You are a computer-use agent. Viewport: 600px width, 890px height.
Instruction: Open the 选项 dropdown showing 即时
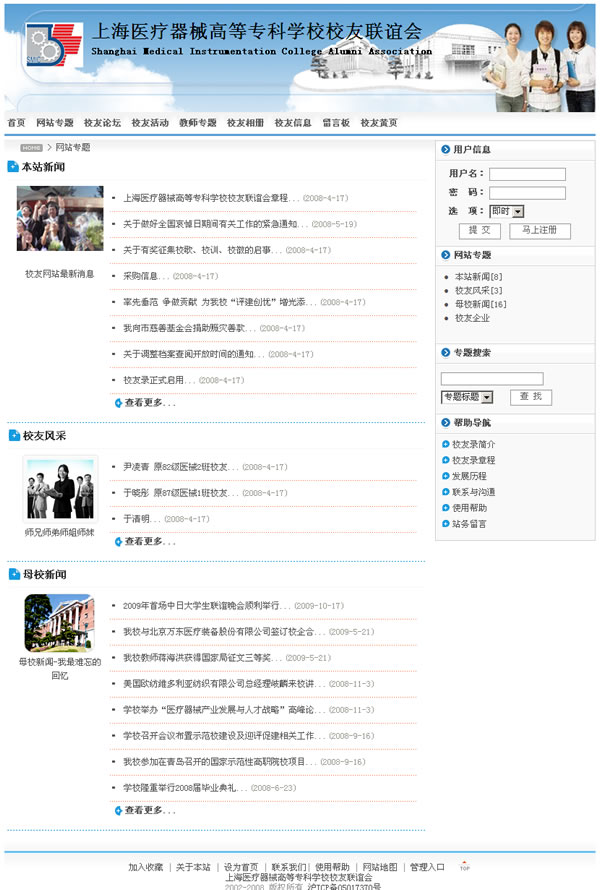click(507, 211)
